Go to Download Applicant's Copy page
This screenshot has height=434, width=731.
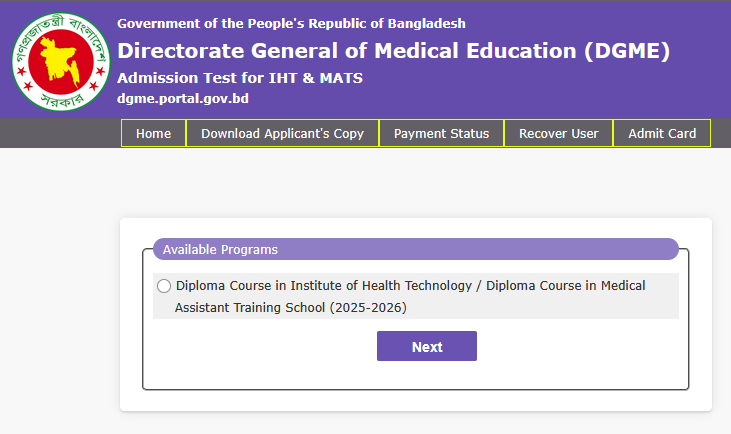pyautogui.click(x=282, y=133)
